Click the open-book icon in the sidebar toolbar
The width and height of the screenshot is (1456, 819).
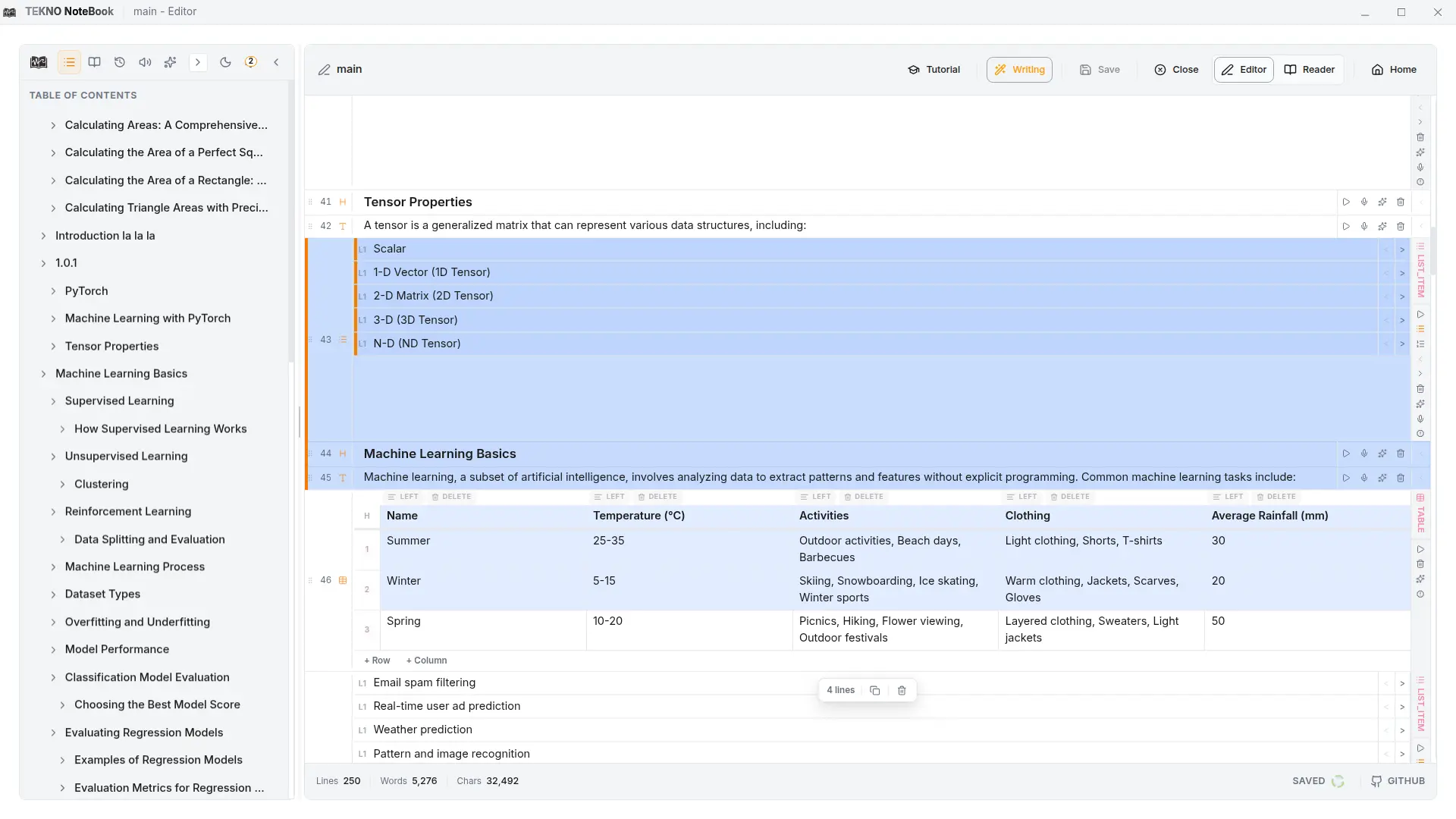95,62
